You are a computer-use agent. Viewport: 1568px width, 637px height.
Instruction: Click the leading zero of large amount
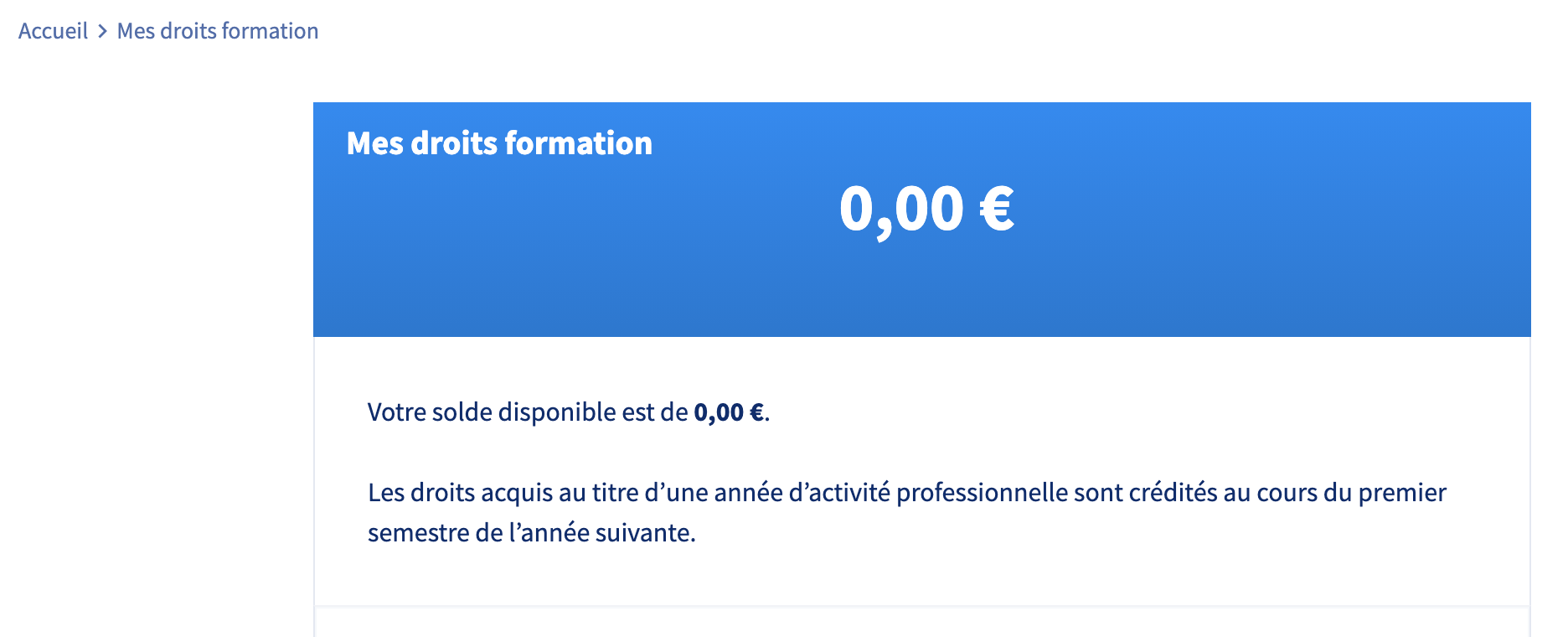[x=856, y=209]
